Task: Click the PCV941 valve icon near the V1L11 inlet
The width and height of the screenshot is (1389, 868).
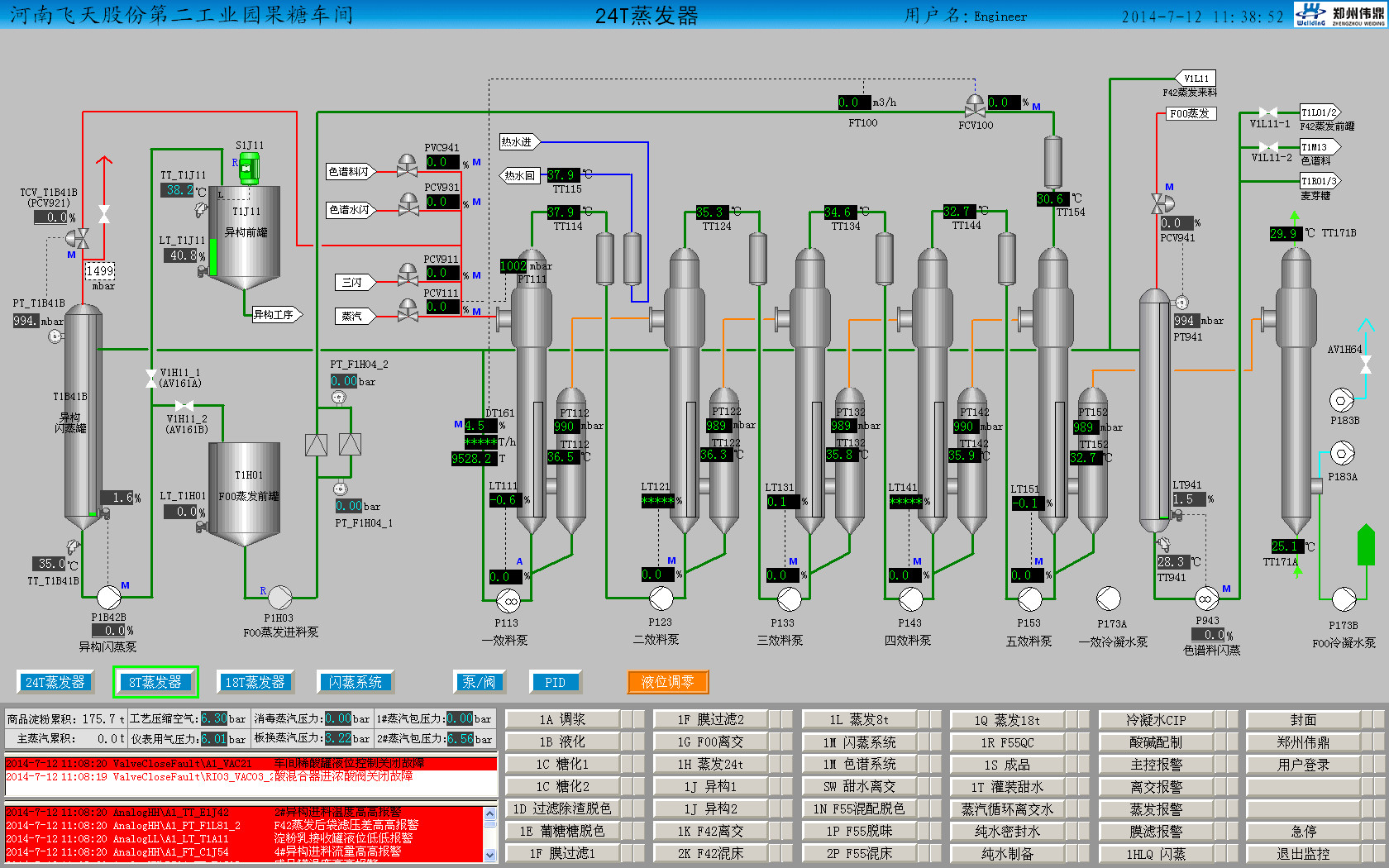Action: click(x=1162, y=203)
